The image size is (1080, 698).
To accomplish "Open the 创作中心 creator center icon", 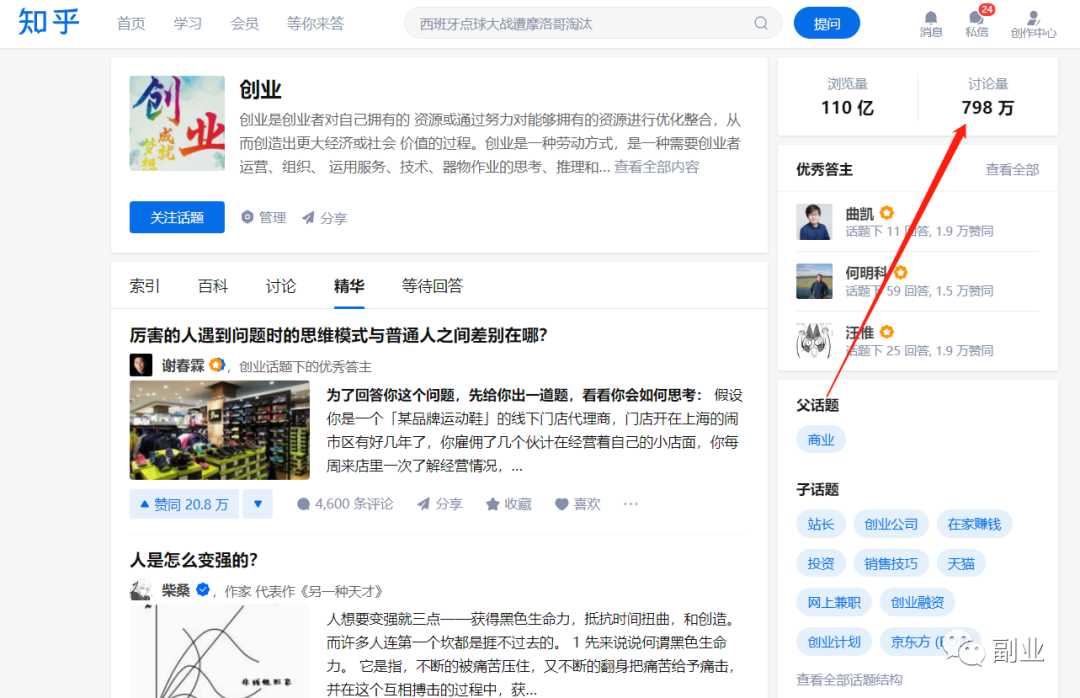I will point(1033,18).
